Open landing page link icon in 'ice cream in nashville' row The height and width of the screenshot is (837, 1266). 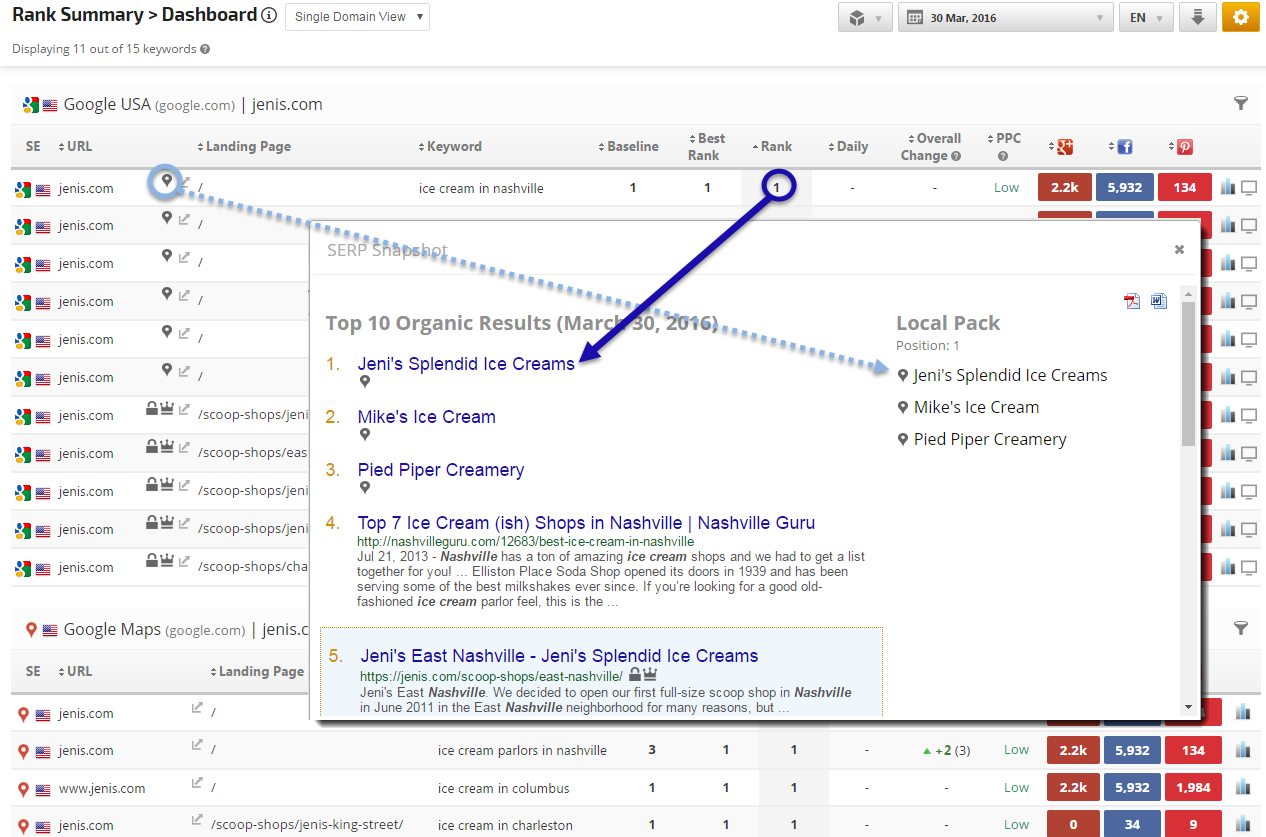click(184, 183)
